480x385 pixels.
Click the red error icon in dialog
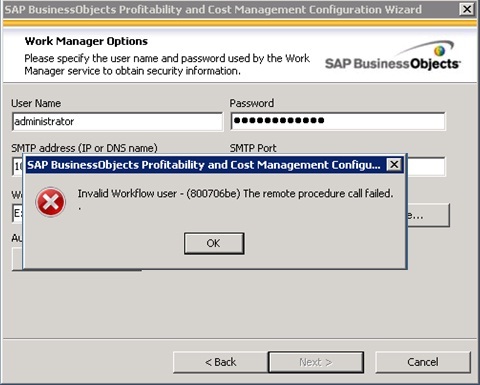(x=50, y=202)
